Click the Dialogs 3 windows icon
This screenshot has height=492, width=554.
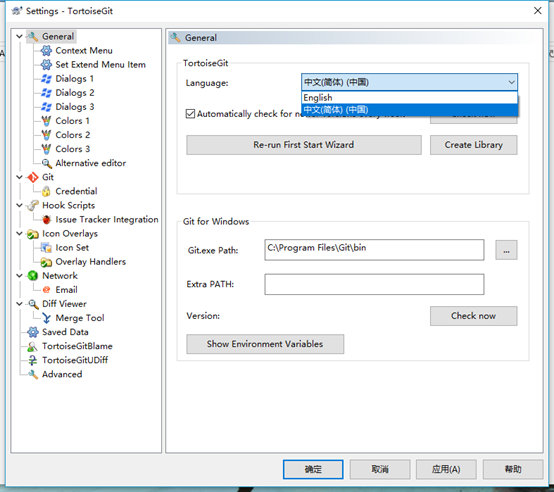[x=46, y=107]
